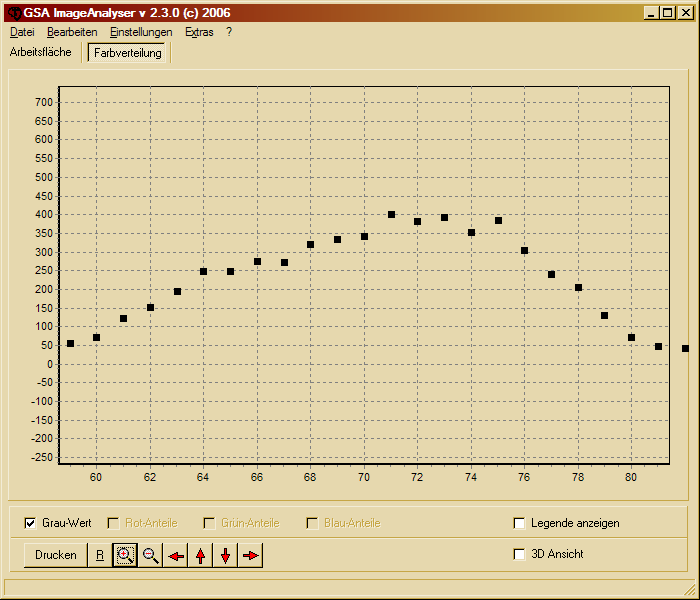
Task: Open the Extras menu
Action: coord(199,32)
